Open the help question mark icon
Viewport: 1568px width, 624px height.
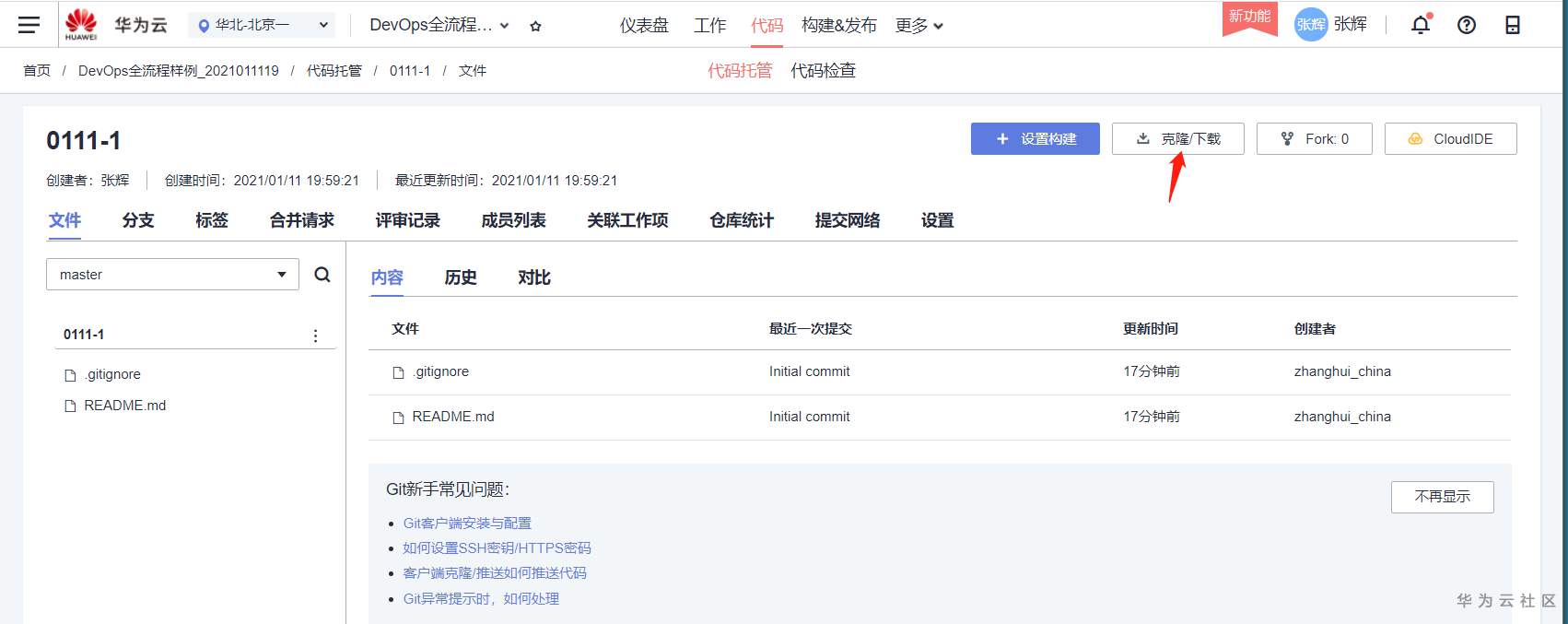(x=1467, y=25)
